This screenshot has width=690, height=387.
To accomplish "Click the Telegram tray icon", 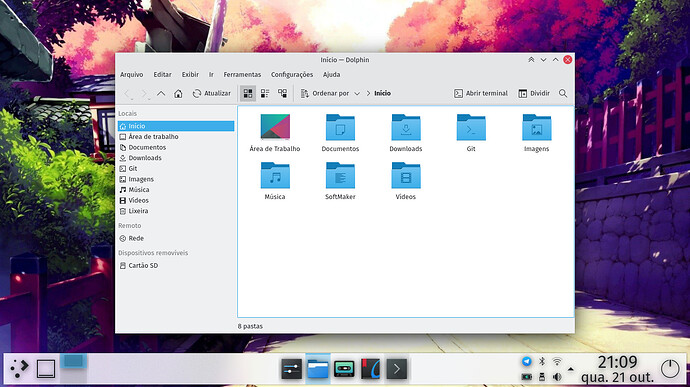I will pos(527,361).
